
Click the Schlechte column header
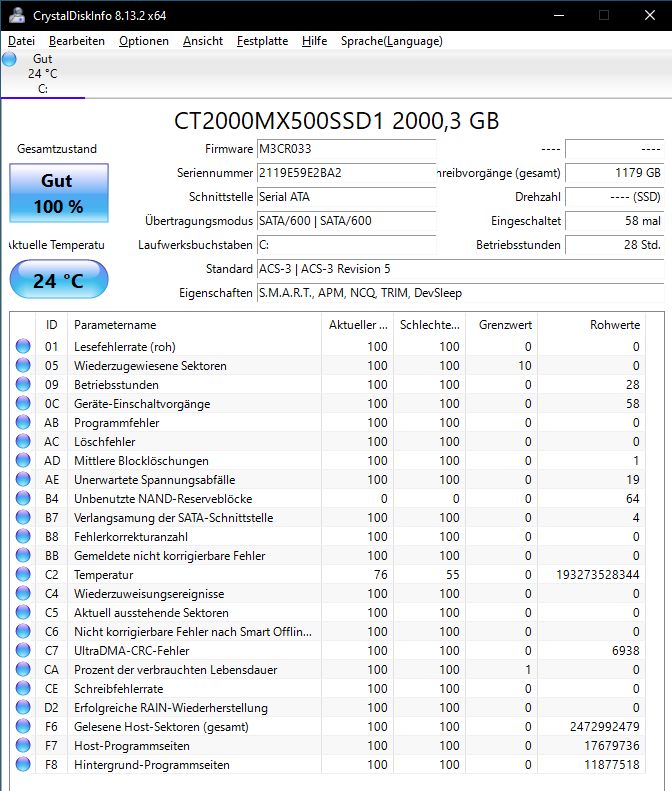pyautogui.click(x=429, y=325)
